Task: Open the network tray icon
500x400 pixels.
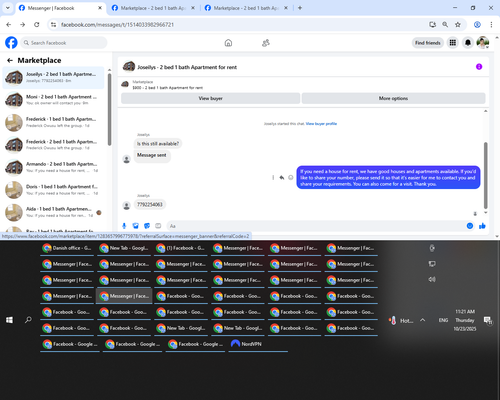Action: (432, 264)
